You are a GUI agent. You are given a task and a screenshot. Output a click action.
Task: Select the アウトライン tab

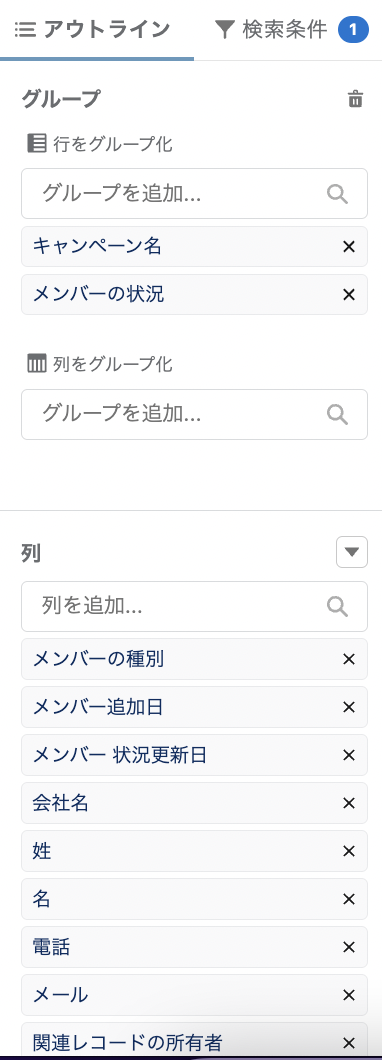pos(92,30)
